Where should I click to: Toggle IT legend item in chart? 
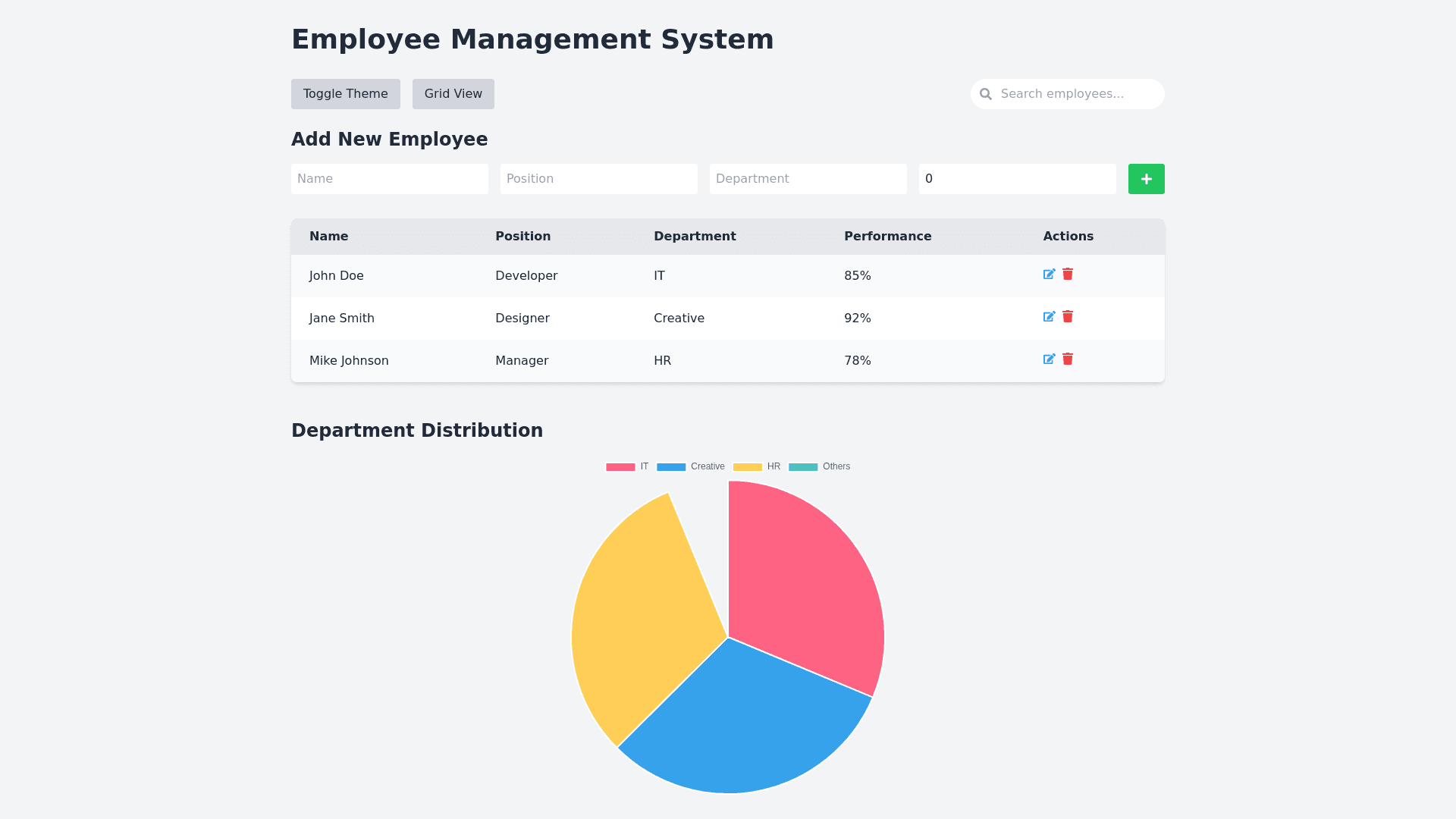[x=627, y=467]
